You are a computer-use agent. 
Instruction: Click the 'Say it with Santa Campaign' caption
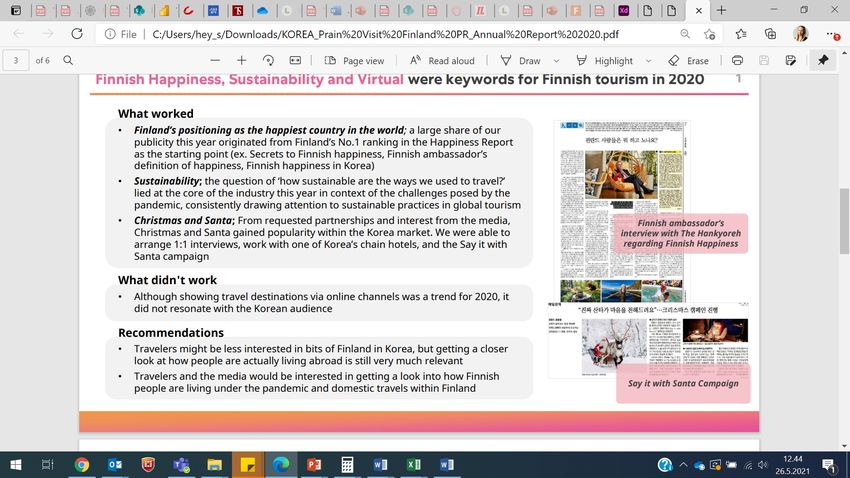pos(683,383)
